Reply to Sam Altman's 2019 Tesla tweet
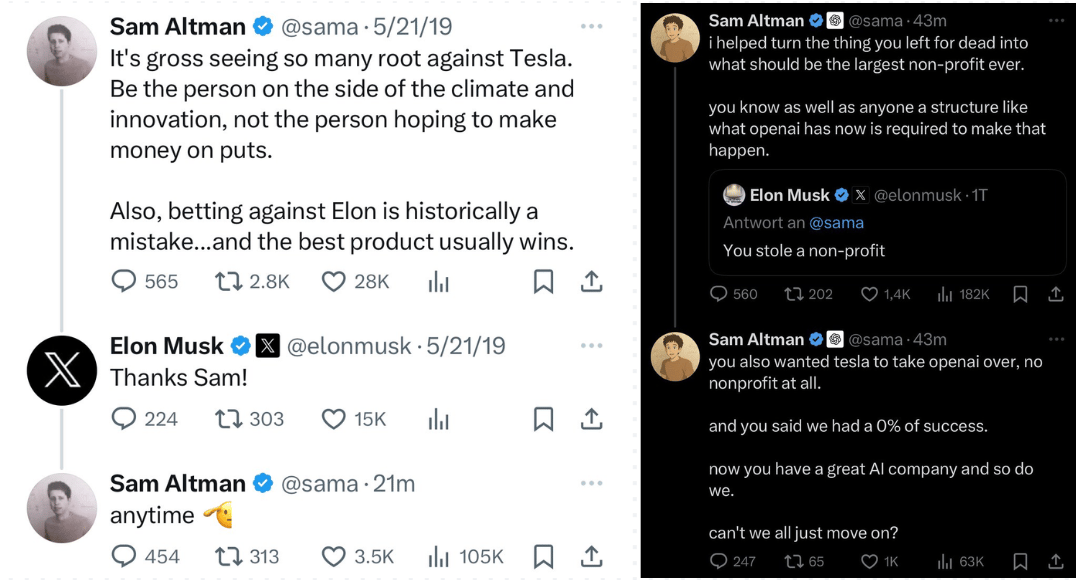Viewport: 1076px width, 580px height. tap(124, 282)
